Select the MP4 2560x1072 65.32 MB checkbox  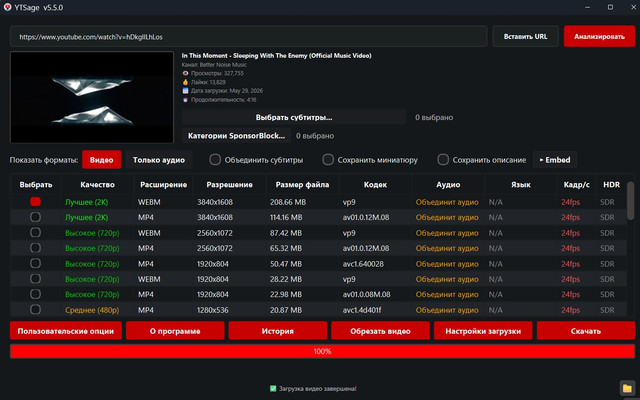(36, 248)
